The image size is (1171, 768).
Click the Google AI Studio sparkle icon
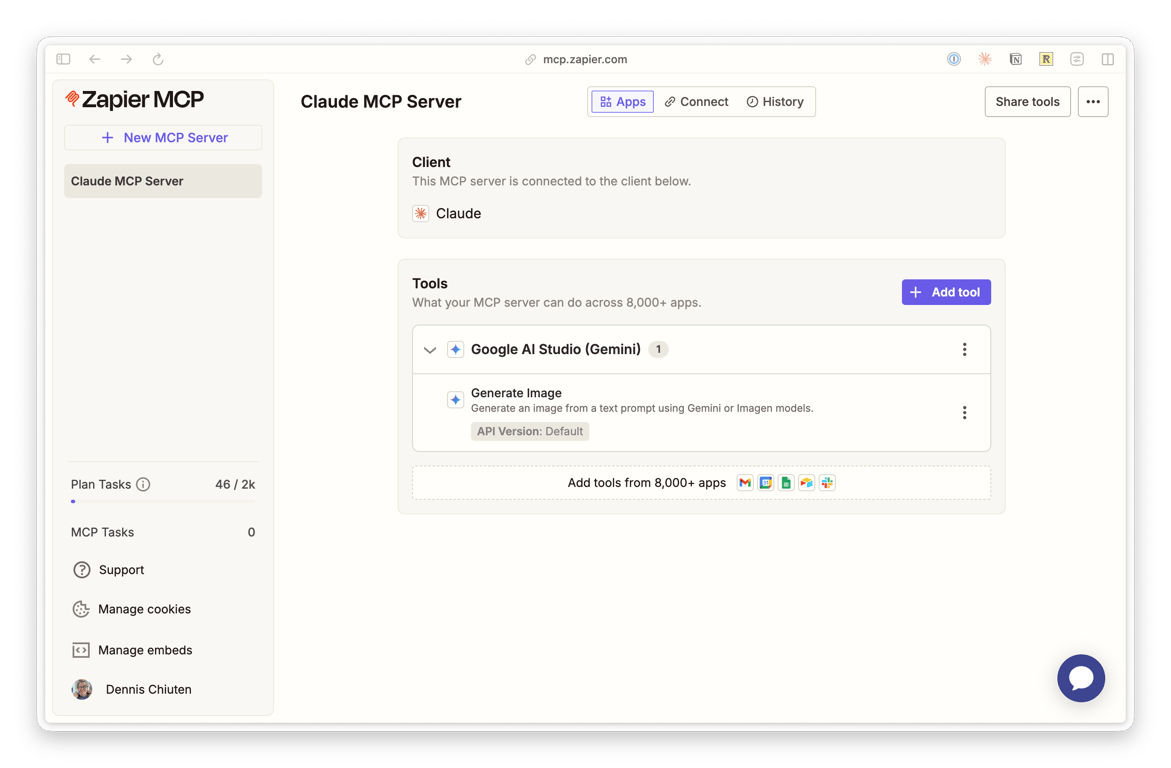pos(456,350)
